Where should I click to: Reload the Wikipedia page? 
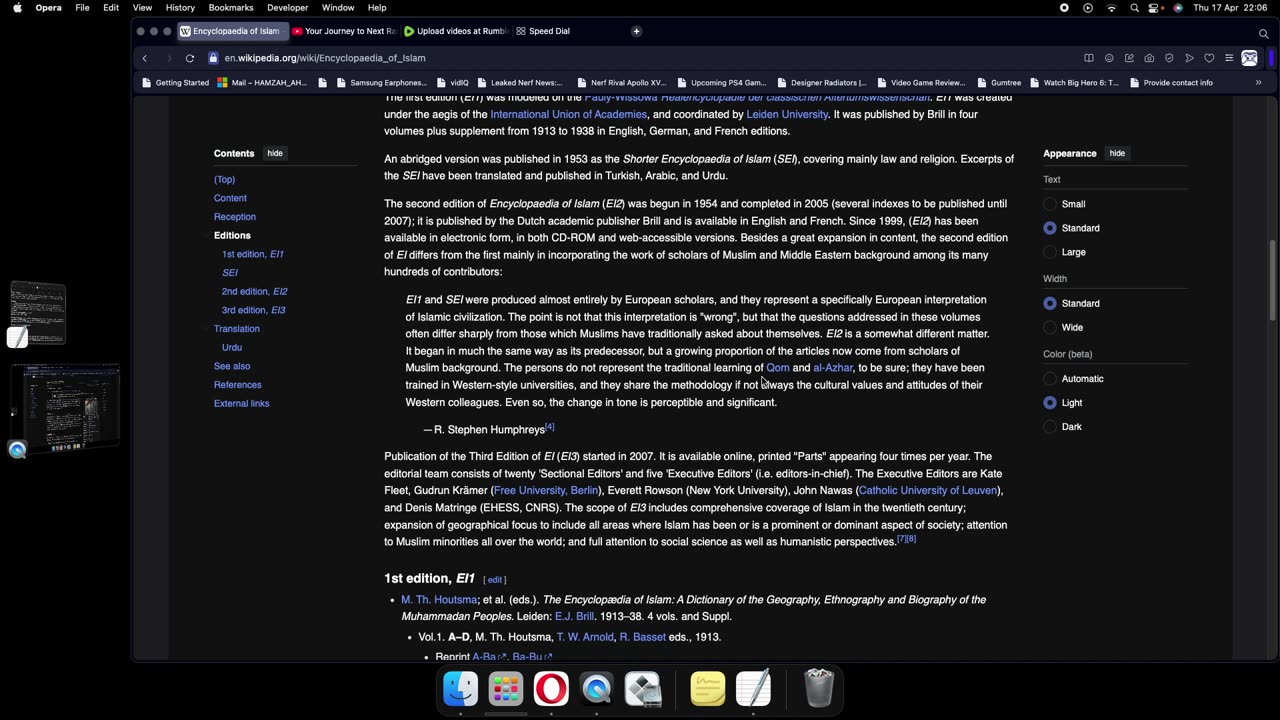coord(189,58)
